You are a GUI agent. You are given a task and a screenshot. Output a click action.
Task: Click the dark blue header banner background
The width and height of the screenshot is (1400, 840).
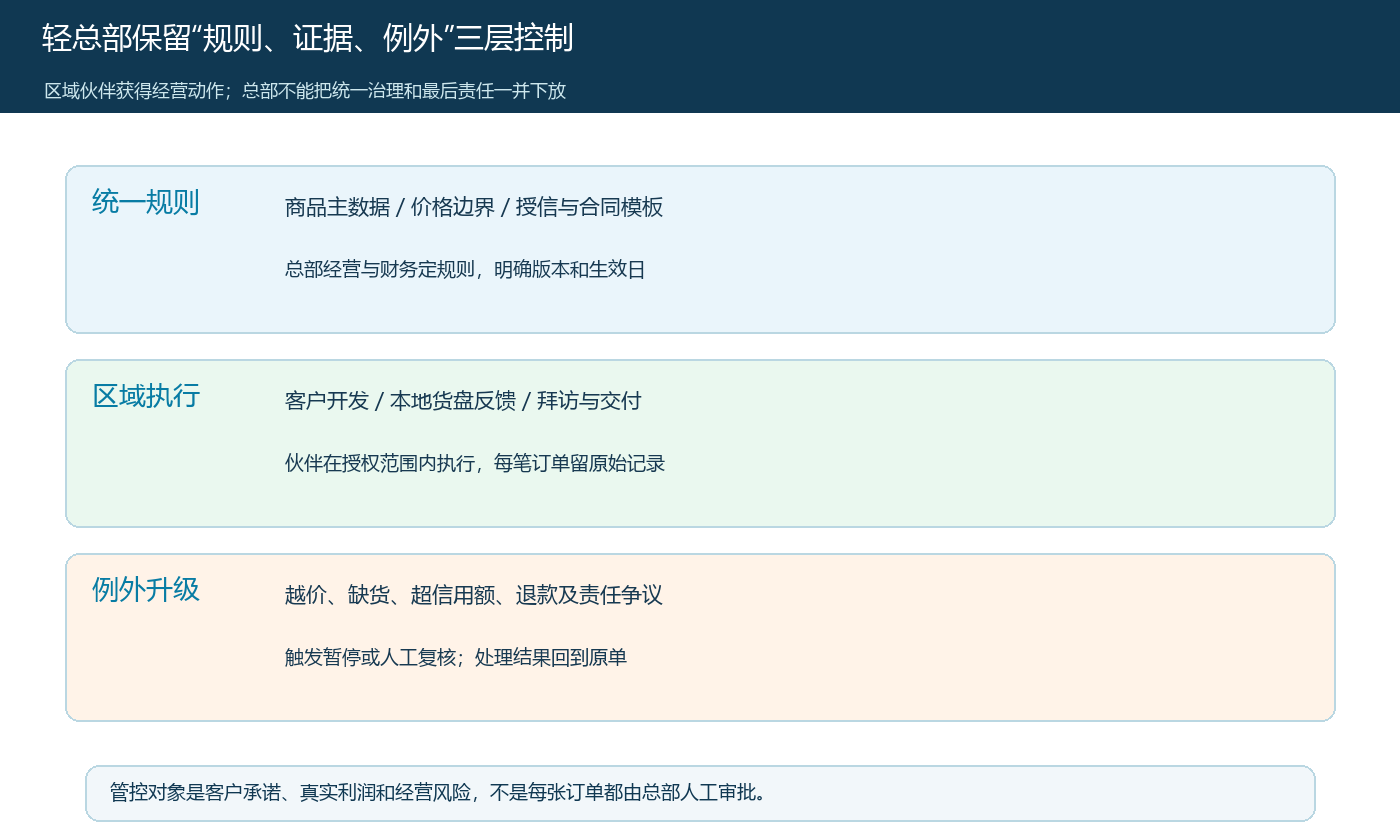pyautogui.click(x=1000, y=56)
